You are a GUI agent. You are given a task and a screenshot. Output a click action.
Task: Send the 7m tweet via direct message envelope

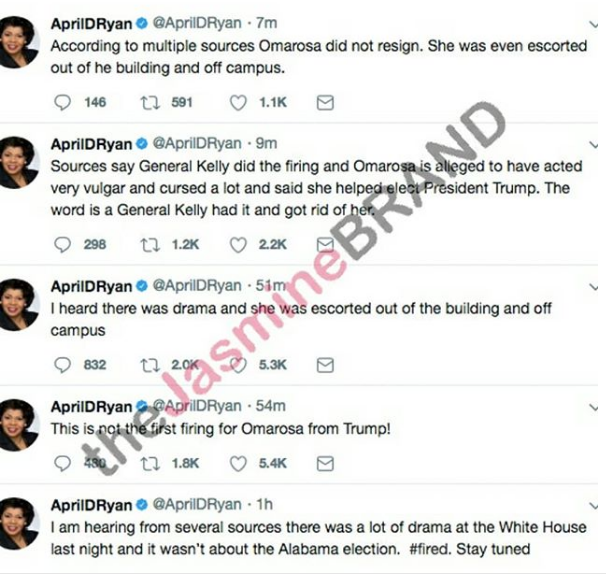pos(325,102)
